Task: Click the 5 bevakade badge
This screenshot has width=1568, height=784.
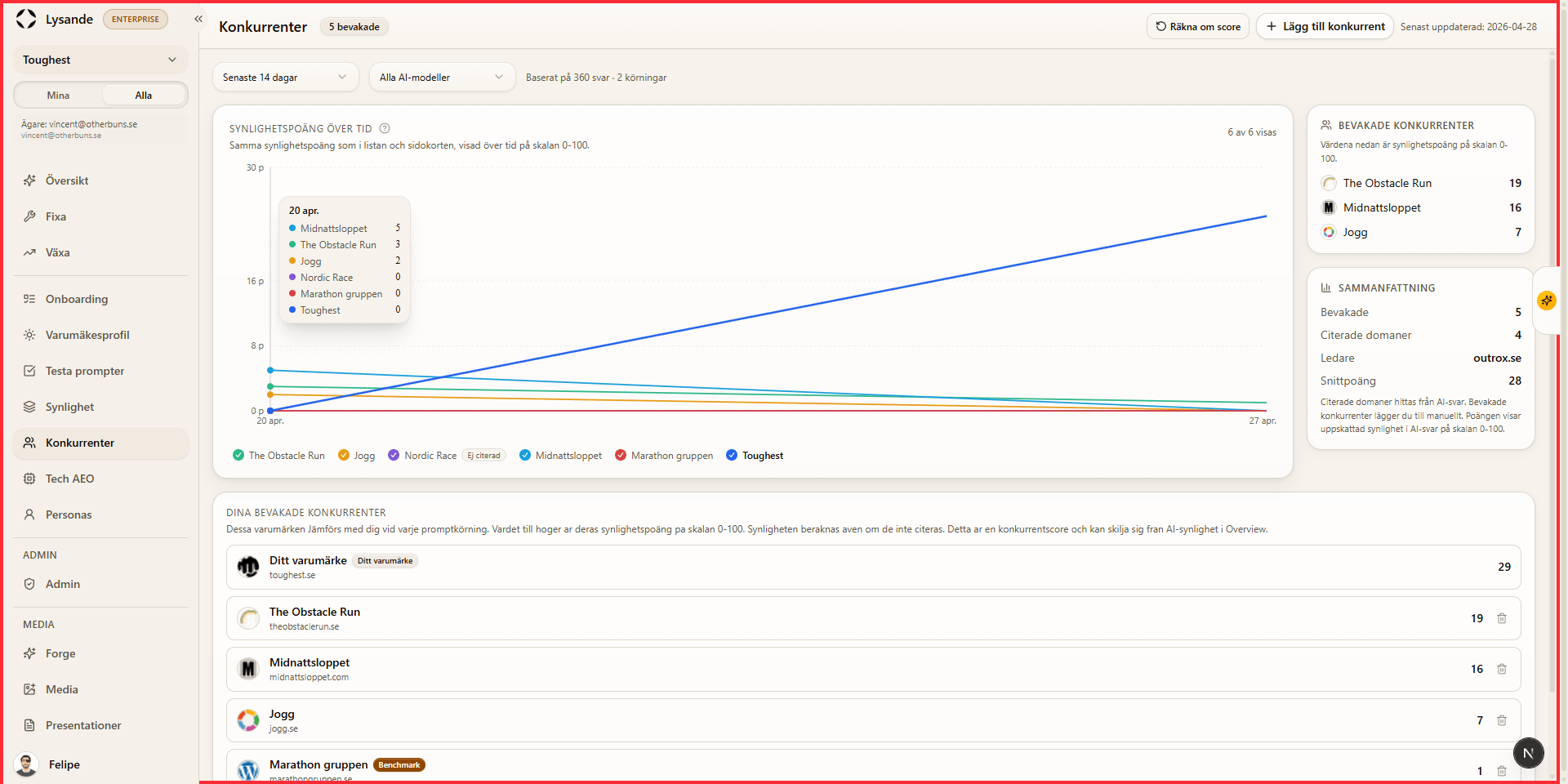Action: pyautogui.click(x=354, y=27)
